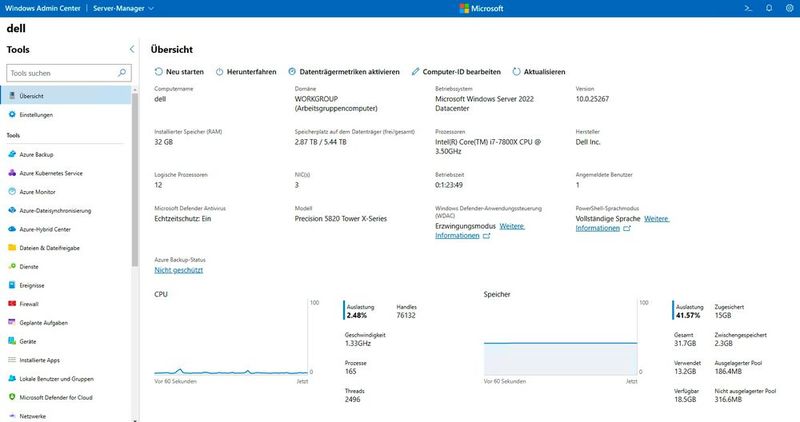
Task: Click the Hersteller value Dell Inc.
Action: (x=588, y=142)
